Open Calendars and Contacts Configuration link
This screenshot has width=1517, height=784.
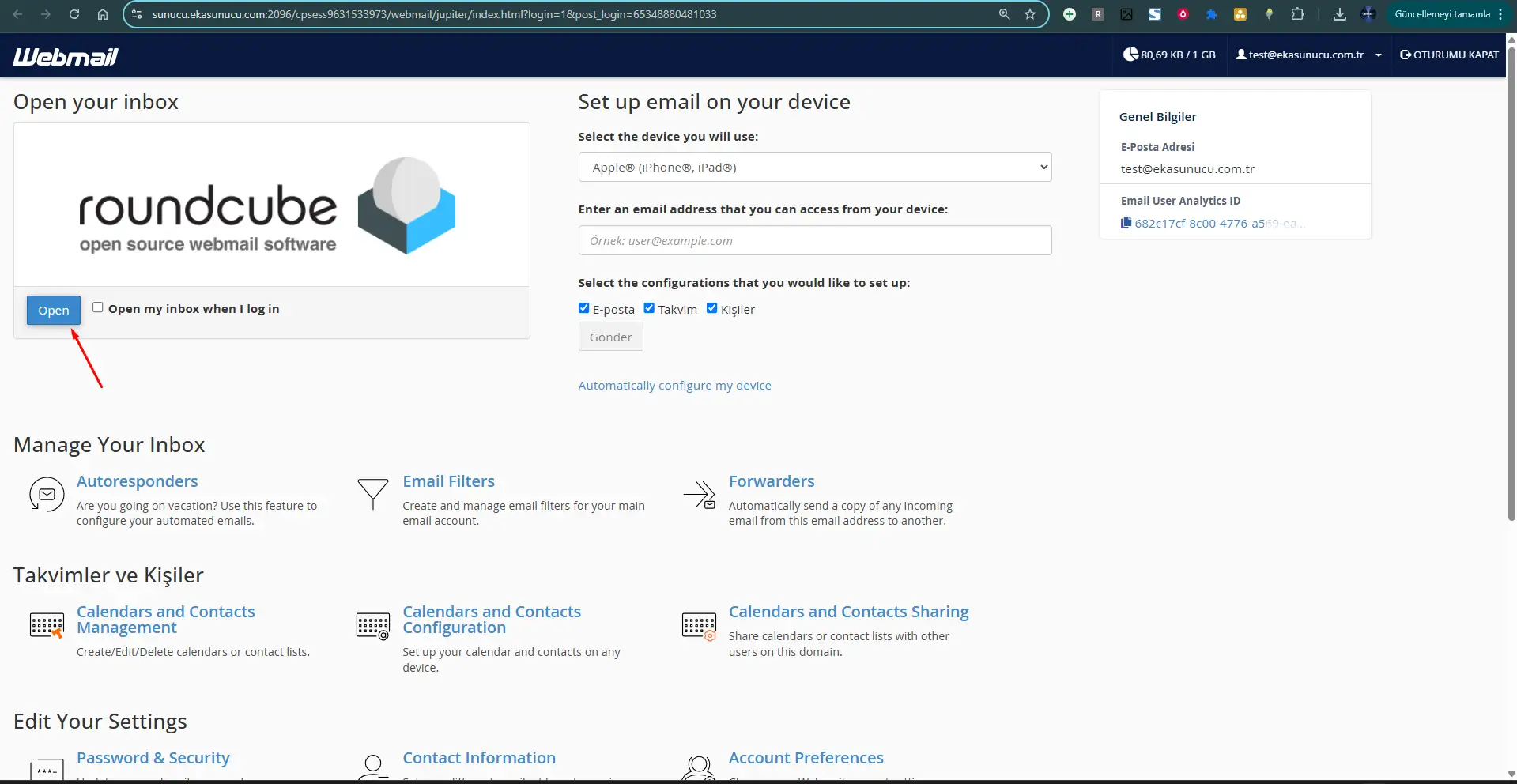pos(492,620)
